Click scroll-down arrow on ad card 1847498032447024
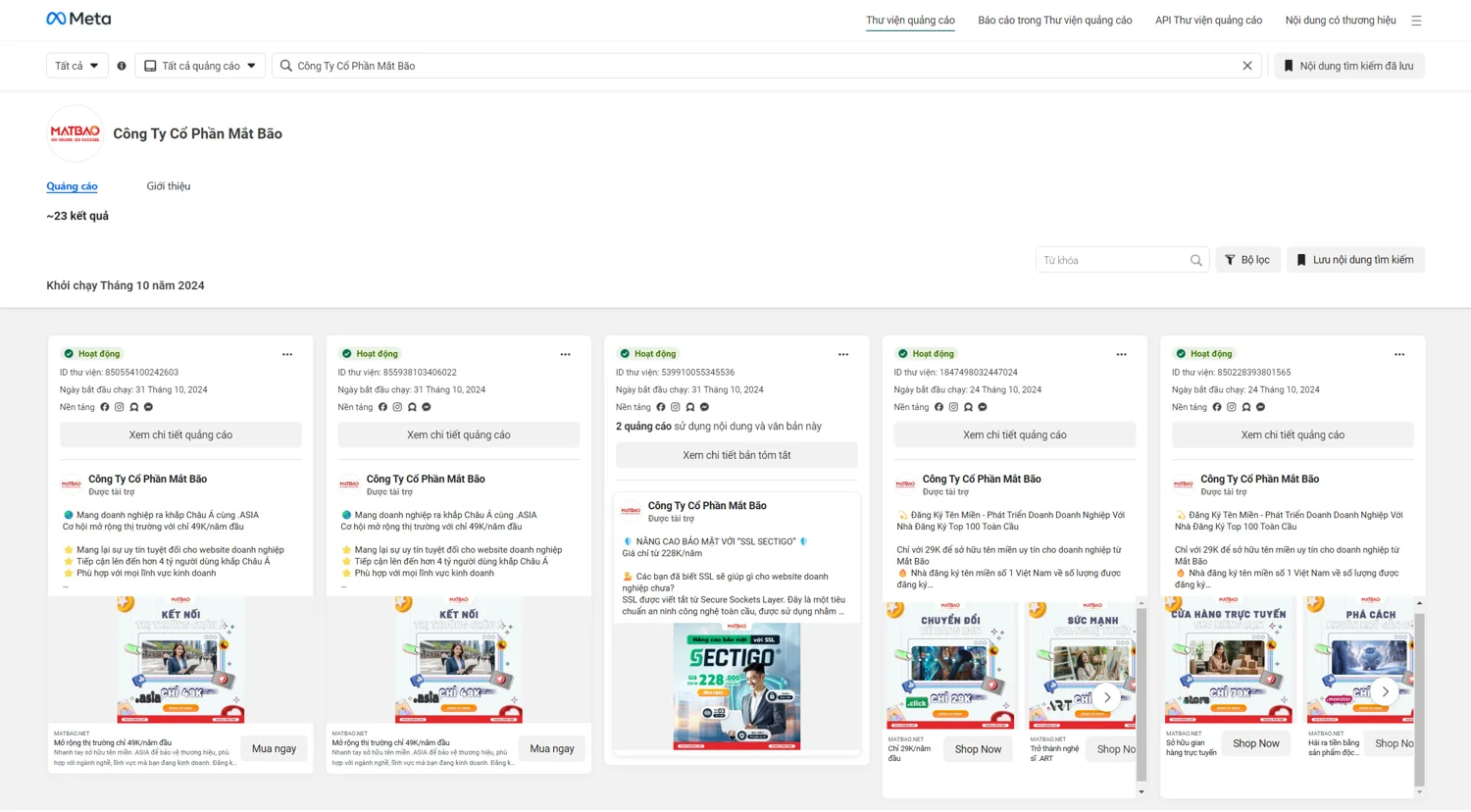Image resolution: width=1471 pixels, height=812 pixels. (1141, 791)
